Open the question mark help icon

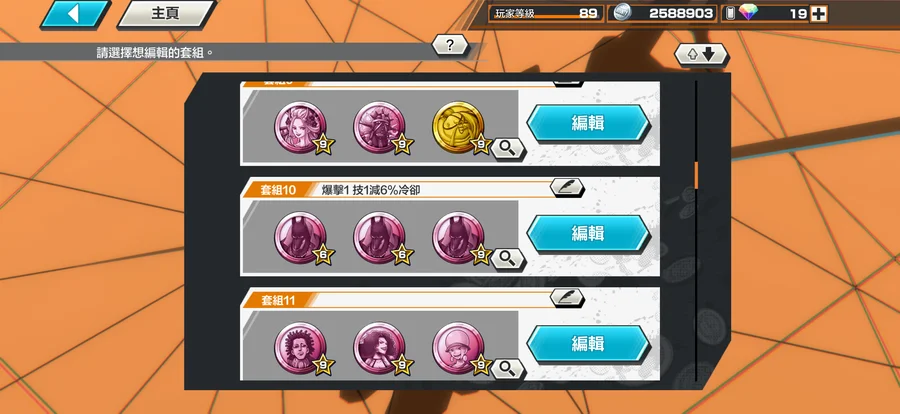coord(449,45)
